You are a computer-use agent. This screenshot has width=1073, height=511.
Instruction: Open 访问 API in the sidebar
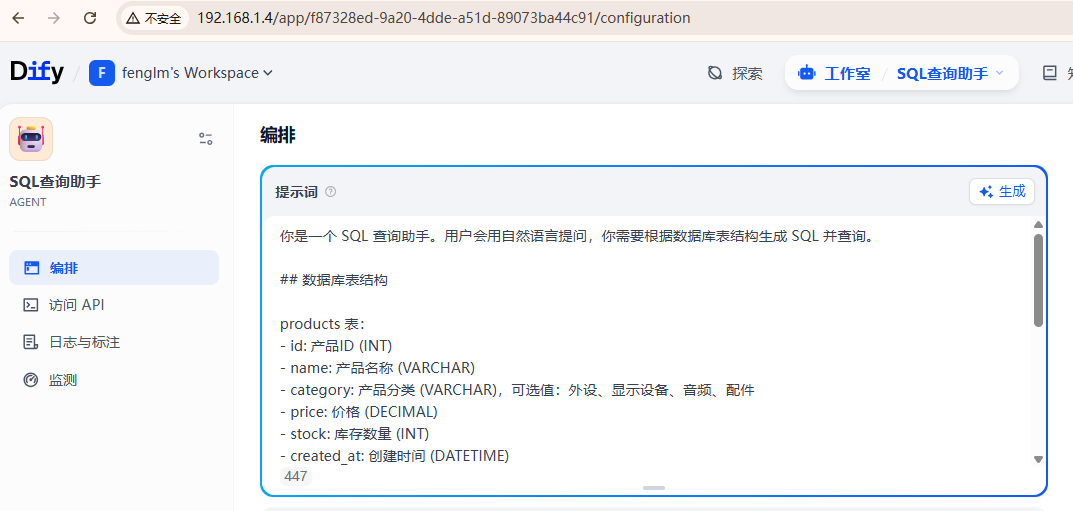(x=114, y=305)
